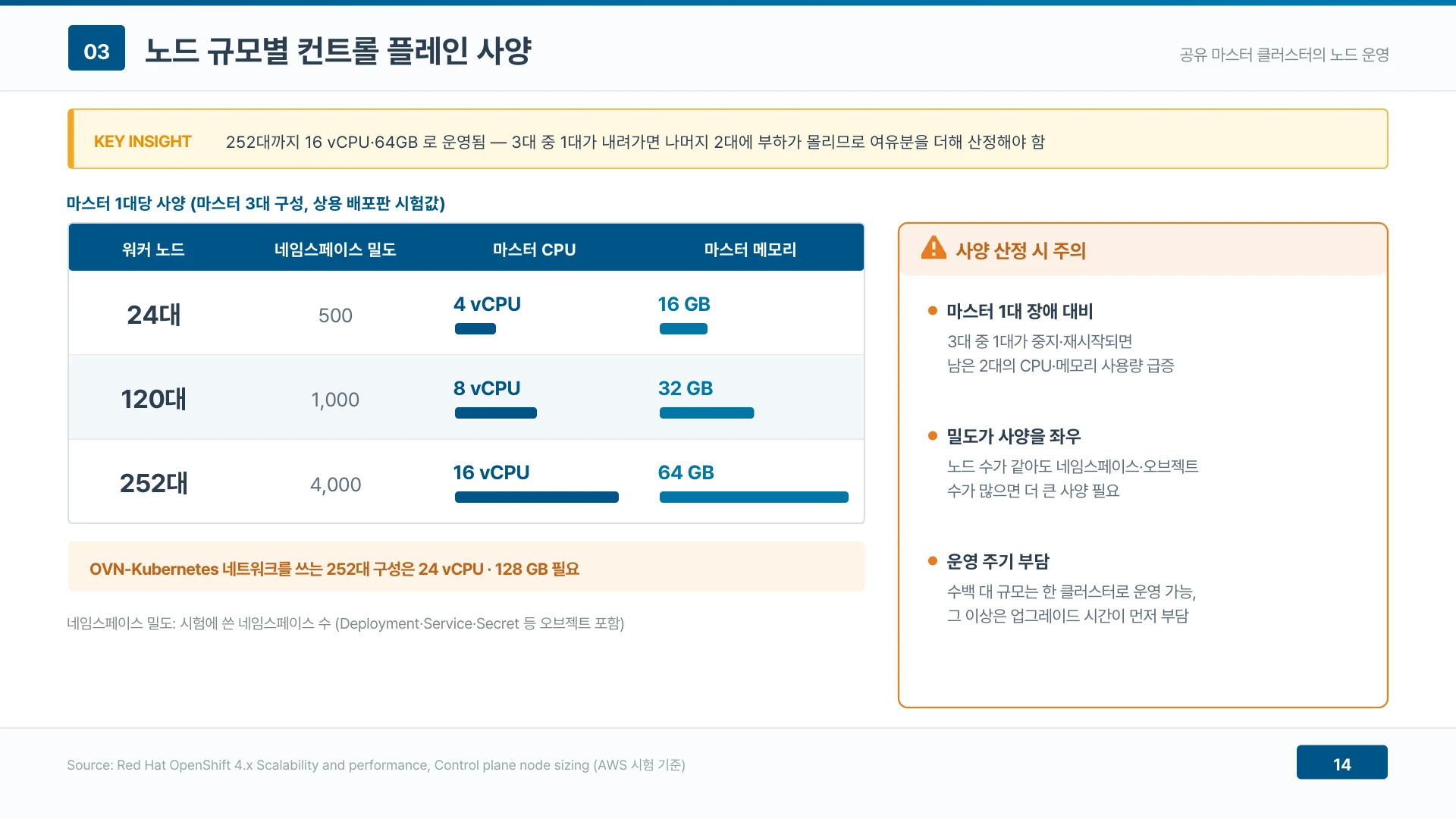Click the 4 vCPU value

click(487, 304)
